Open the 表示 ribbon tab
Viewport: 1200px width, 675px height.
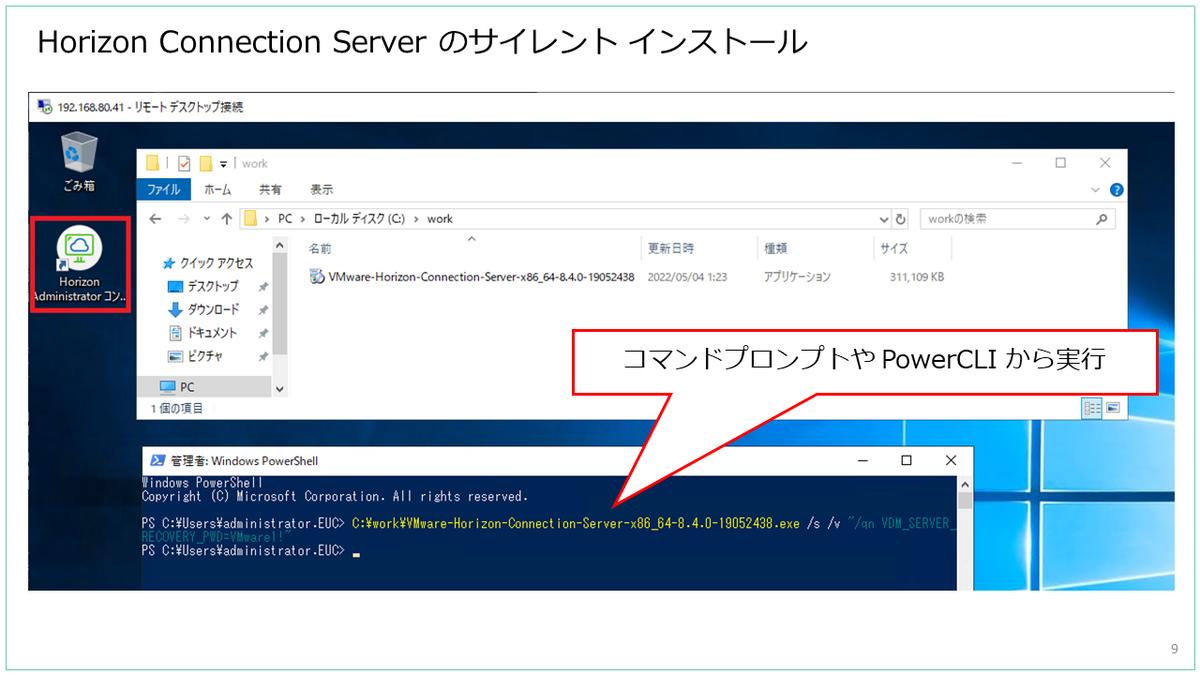(x=321, y=189)
